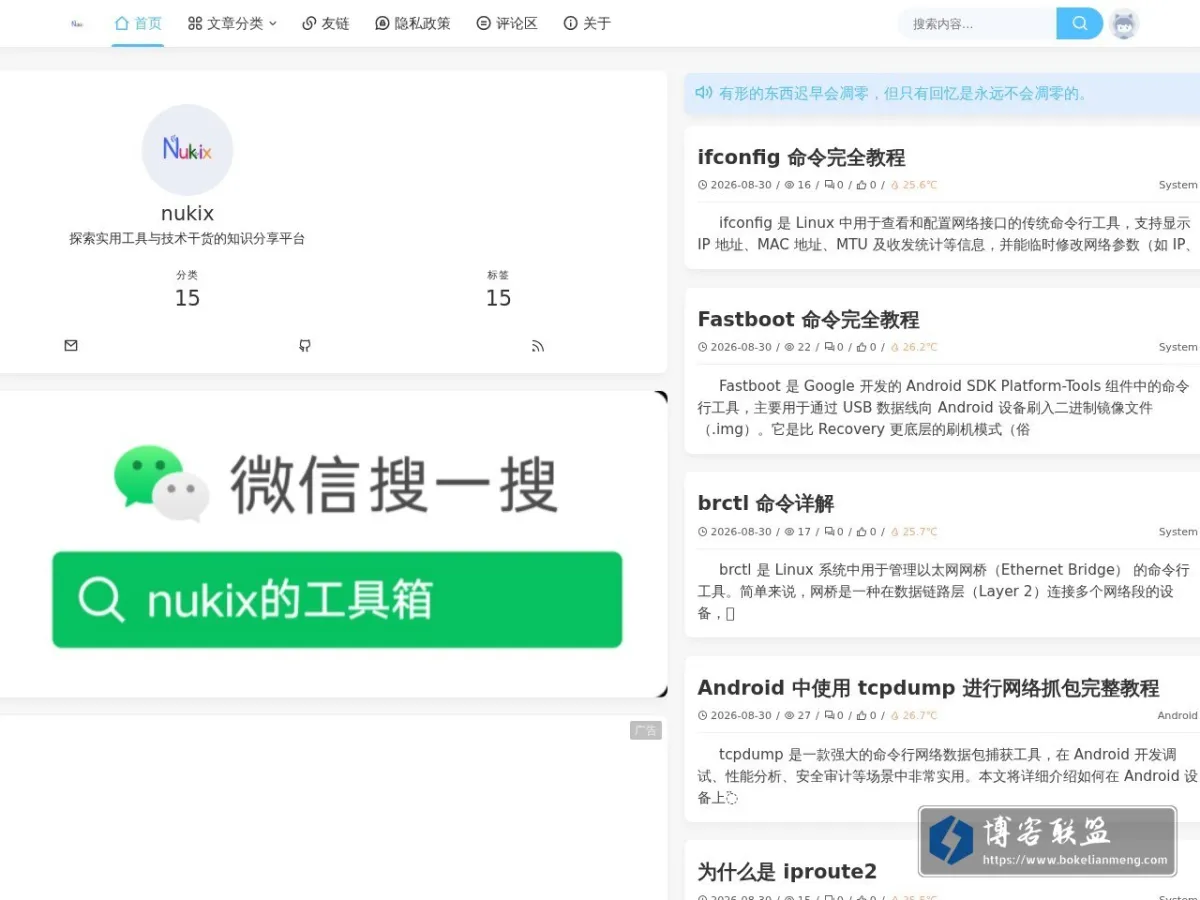1200x900 pixels.
Task: Click the comments icon on ifconfig post
Action: [828, 185]
